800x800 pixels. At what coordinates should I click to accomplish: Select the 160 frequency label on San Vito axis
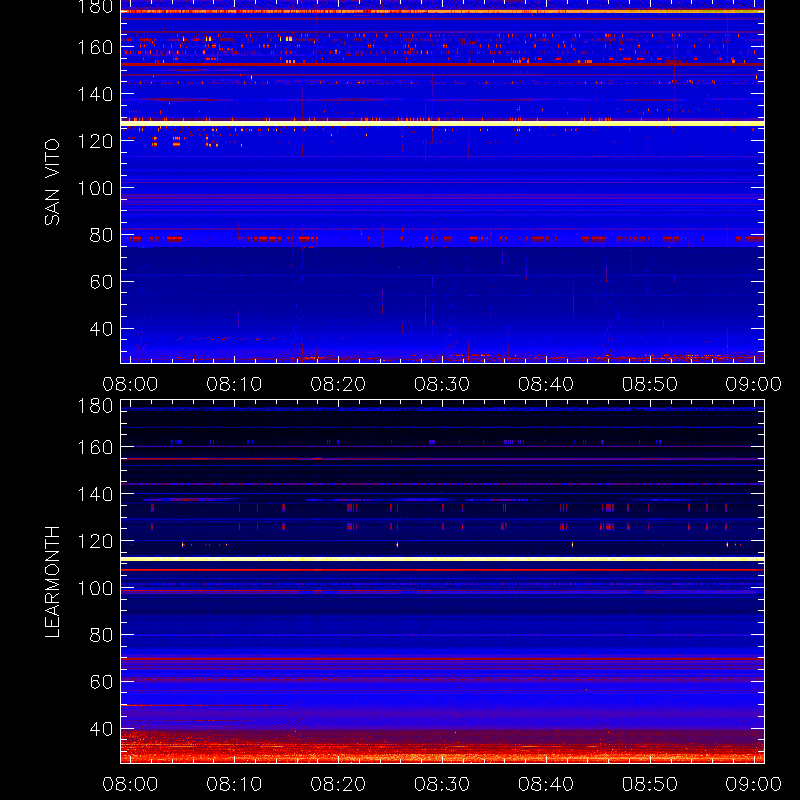point(95,47)
